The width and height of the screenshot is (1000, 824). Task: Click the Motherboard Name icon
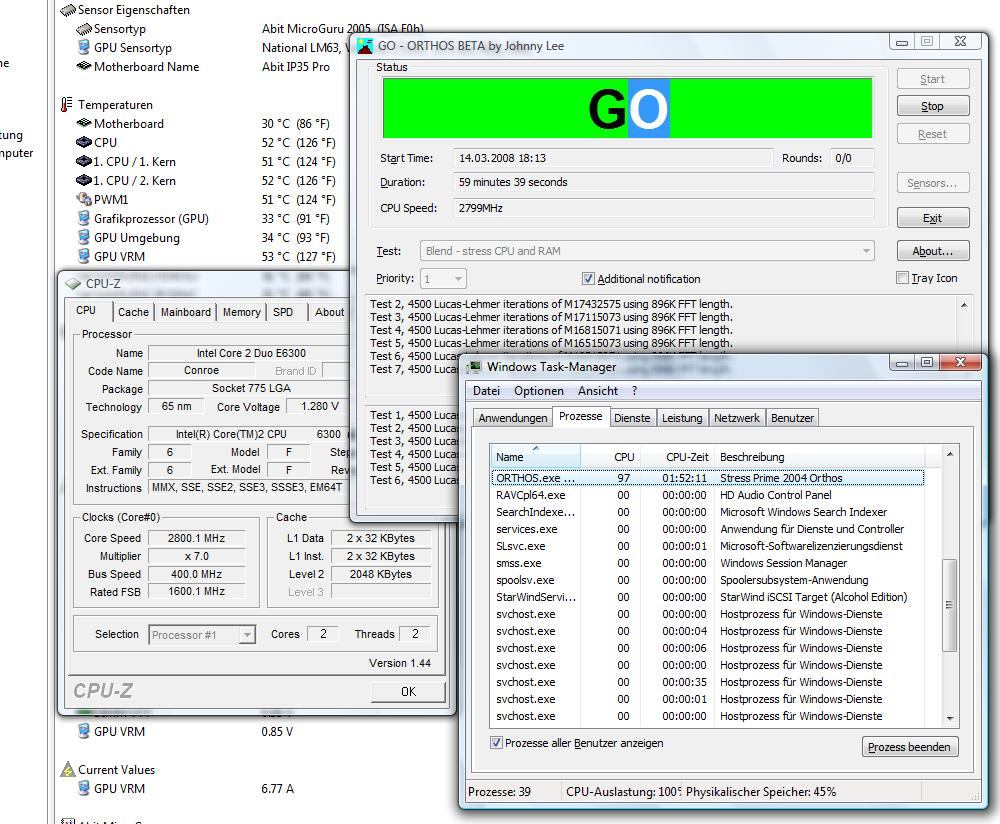click(x=84, y=66)
